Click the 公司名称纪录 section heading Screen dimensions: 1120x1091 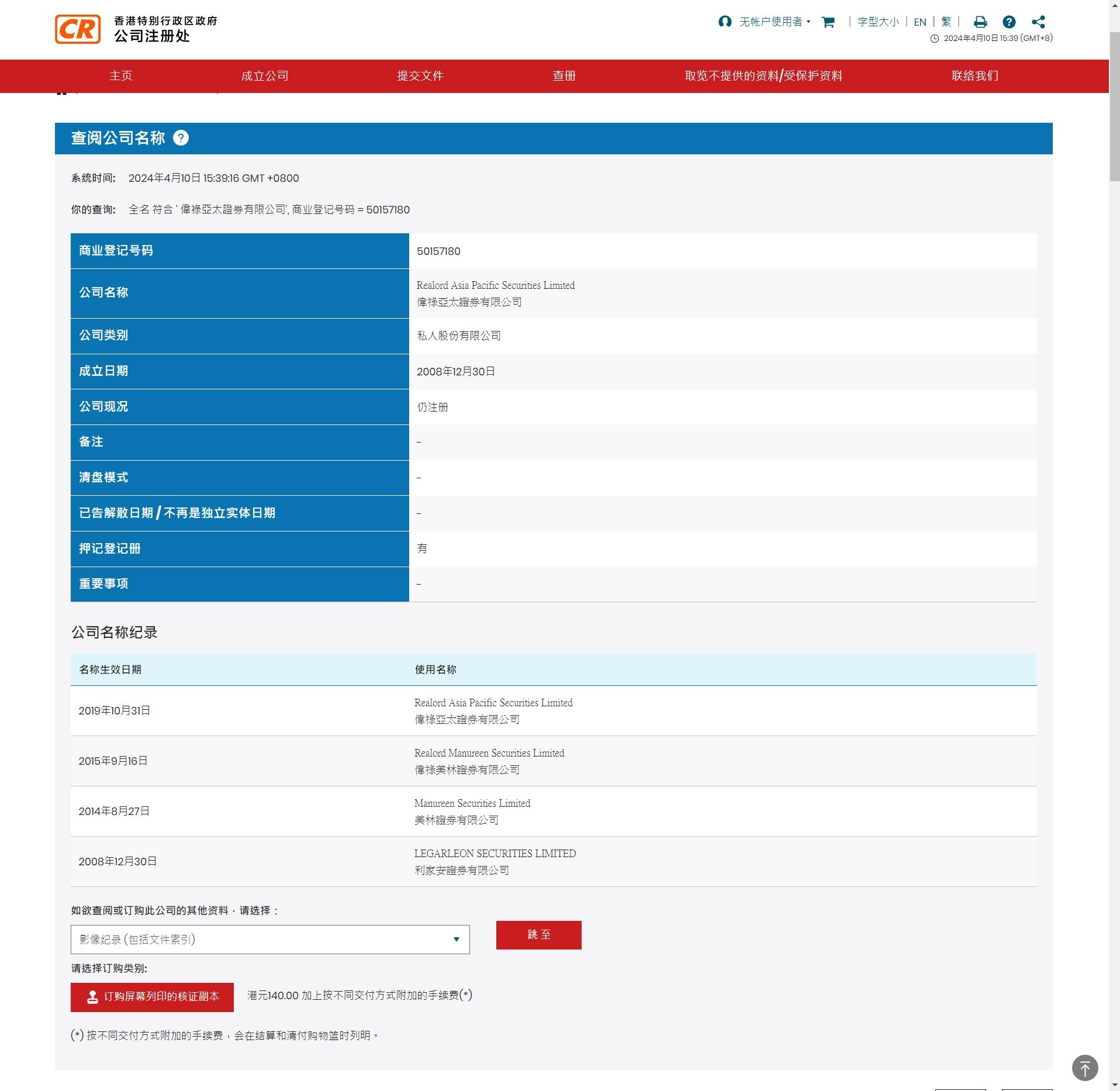click(115, 633)
